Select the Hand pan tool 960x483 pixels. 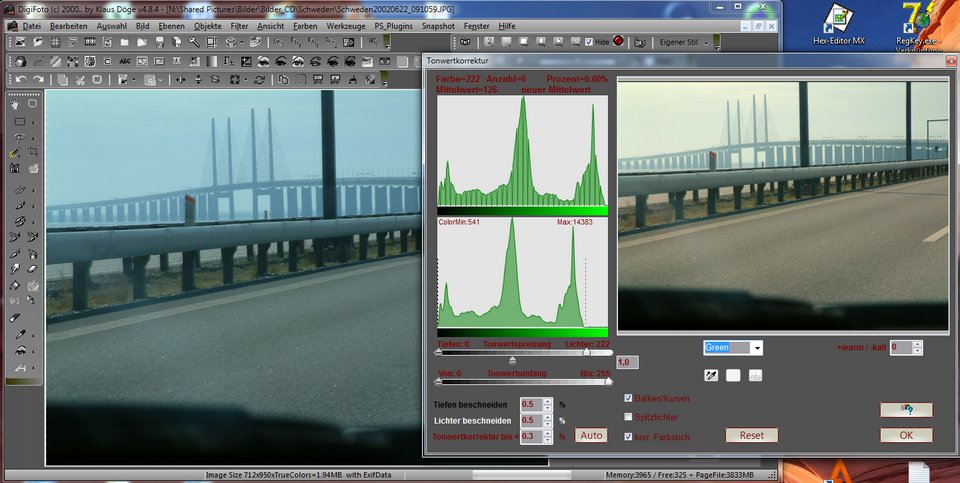(16, 104)
